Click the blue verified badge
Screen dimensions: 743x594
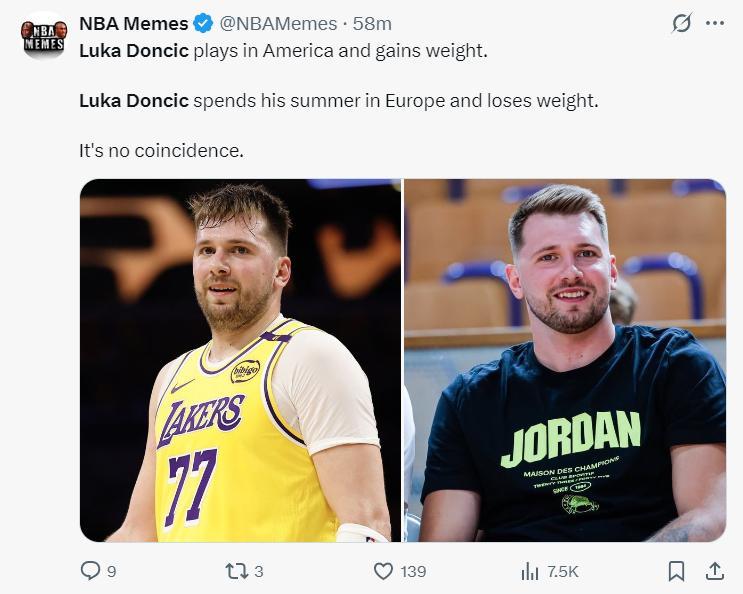pyautogui.click(x=204, y=23)
